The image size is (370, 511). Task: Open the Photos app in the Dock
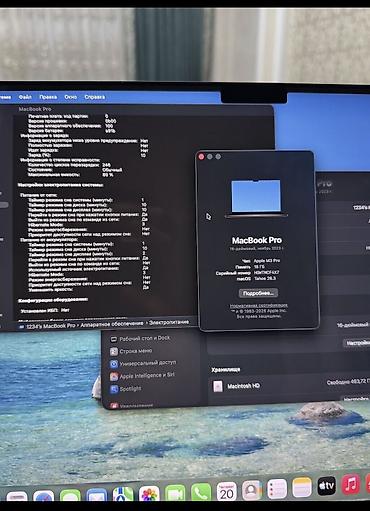coord(149,494)
